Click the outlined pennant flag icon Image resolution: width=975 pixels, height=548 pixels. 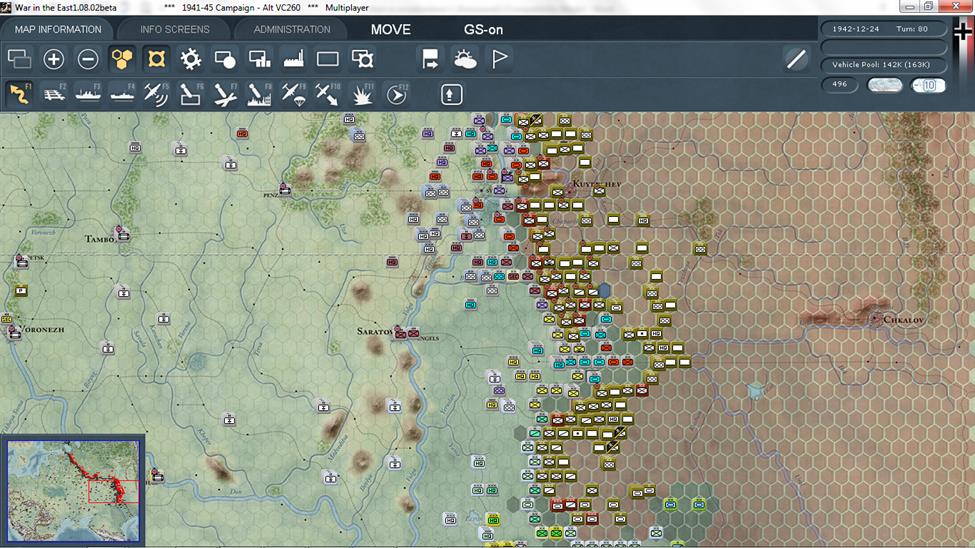pyautogui.click(x=499, y=59)
